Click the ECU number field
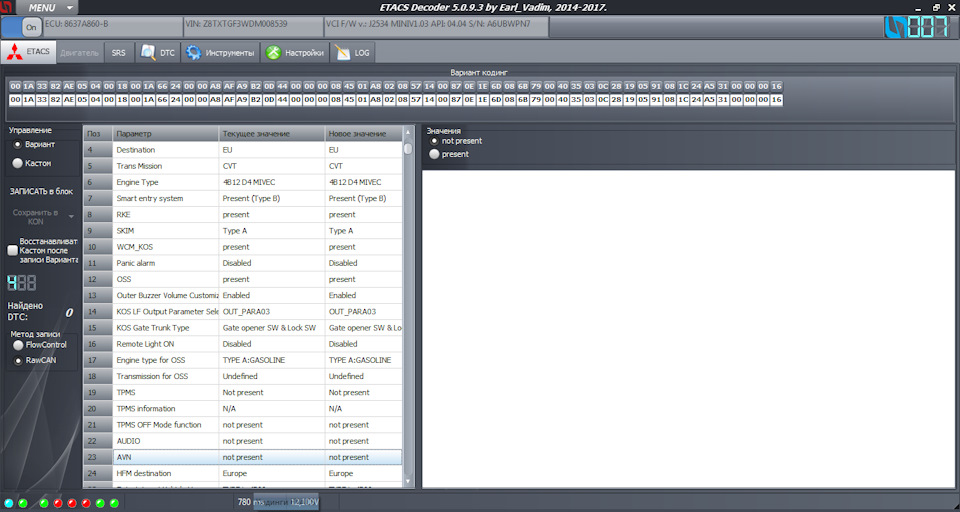The height and width of the screenshot is (512, 960). (x=113, y=27)
